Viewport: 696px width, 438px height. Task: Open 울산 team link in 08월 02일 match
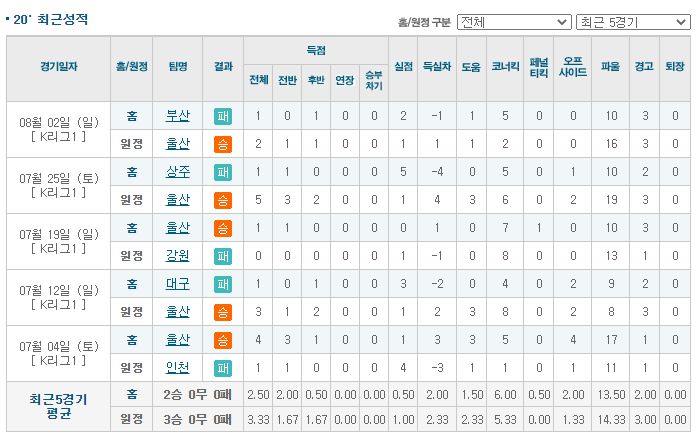click(178, 144)
